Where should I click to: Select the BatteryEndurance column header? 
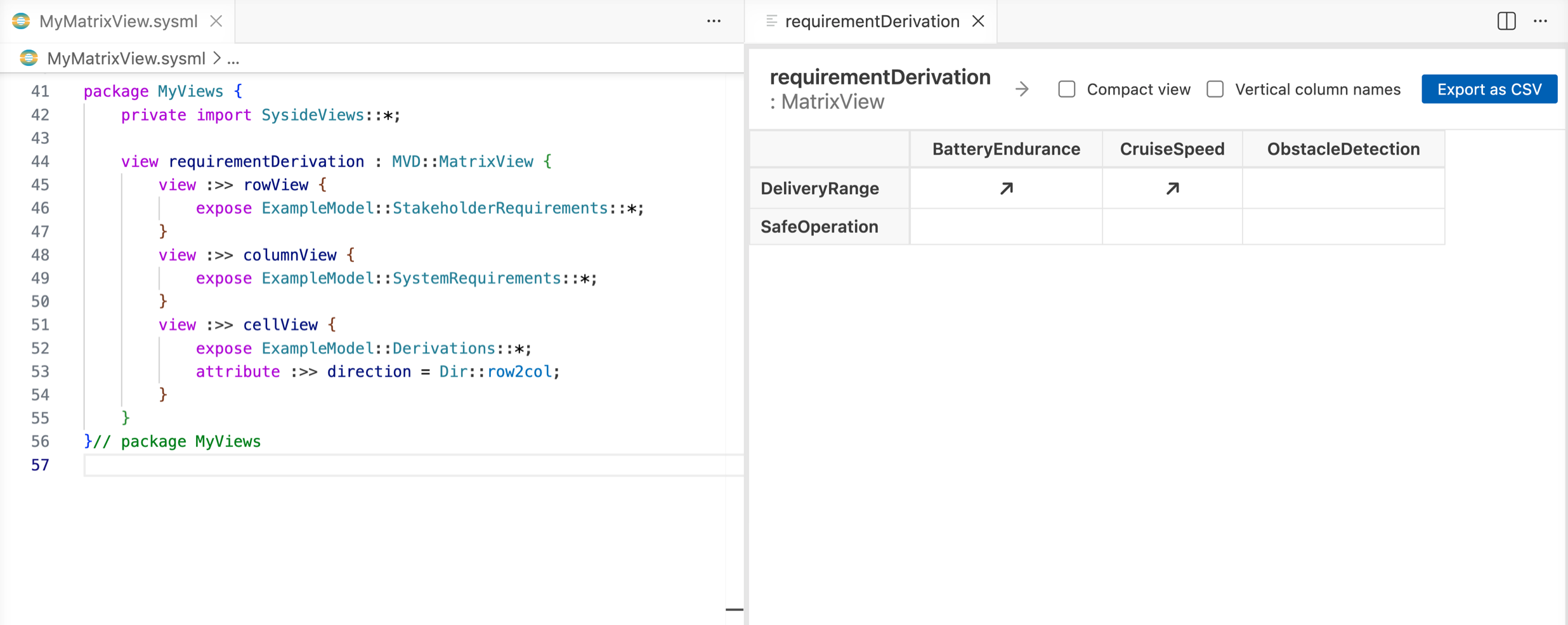(x=1006, y=149)
